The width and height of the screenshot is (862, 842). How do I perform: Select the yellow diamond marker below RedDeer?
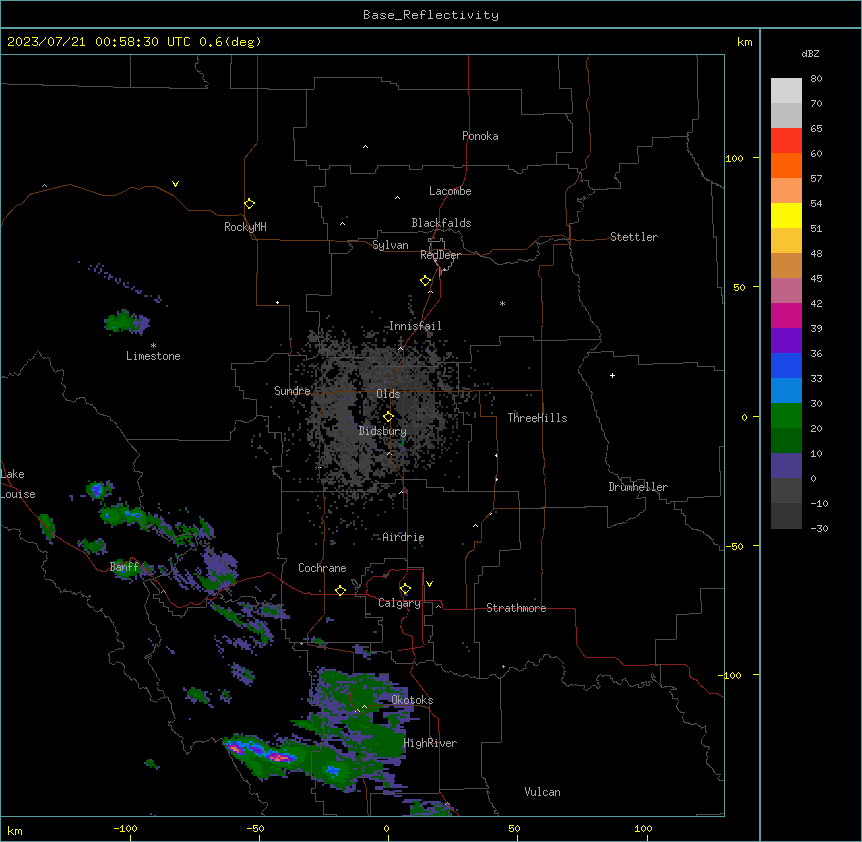pyautogui.click(x=425, y=280)
